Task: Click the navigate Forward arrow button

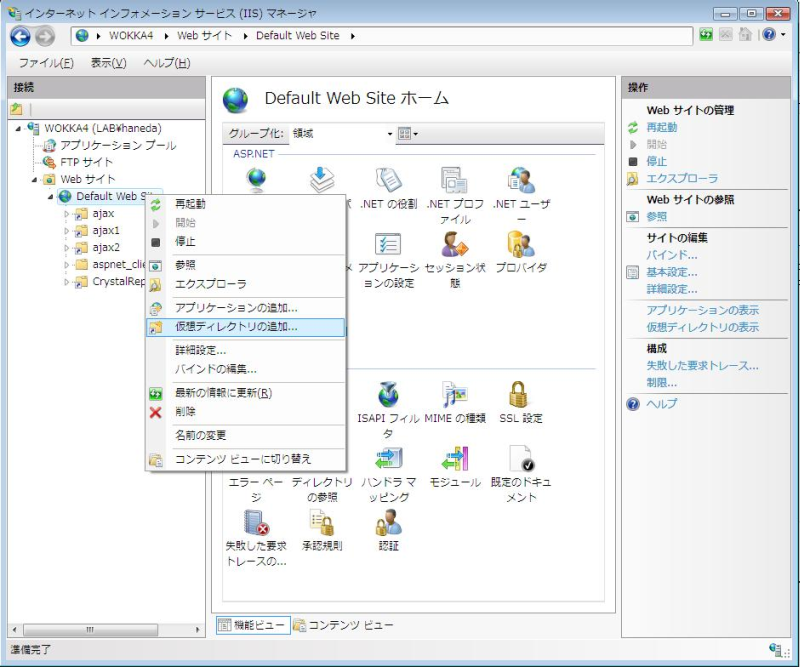Action: (45, 36)
